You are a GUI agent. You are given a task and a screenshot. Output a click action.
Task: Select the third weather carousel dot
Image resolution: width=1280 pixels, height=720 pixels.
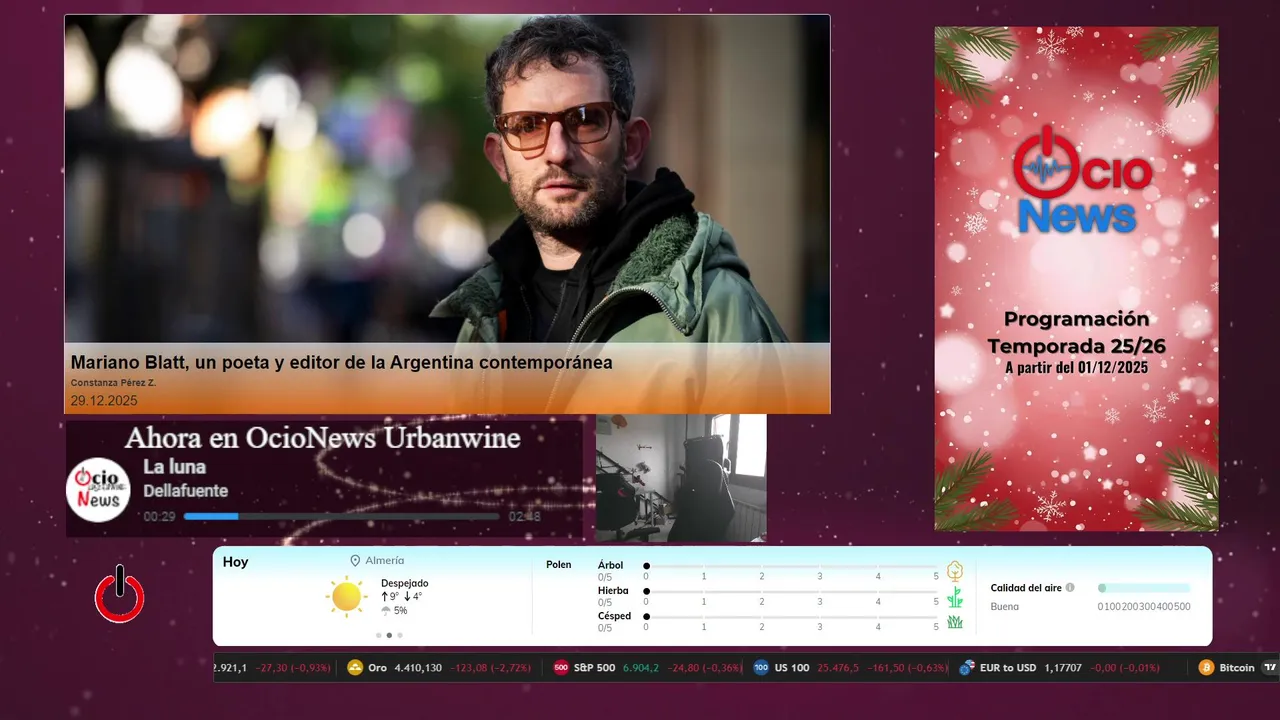pos(400,635)
